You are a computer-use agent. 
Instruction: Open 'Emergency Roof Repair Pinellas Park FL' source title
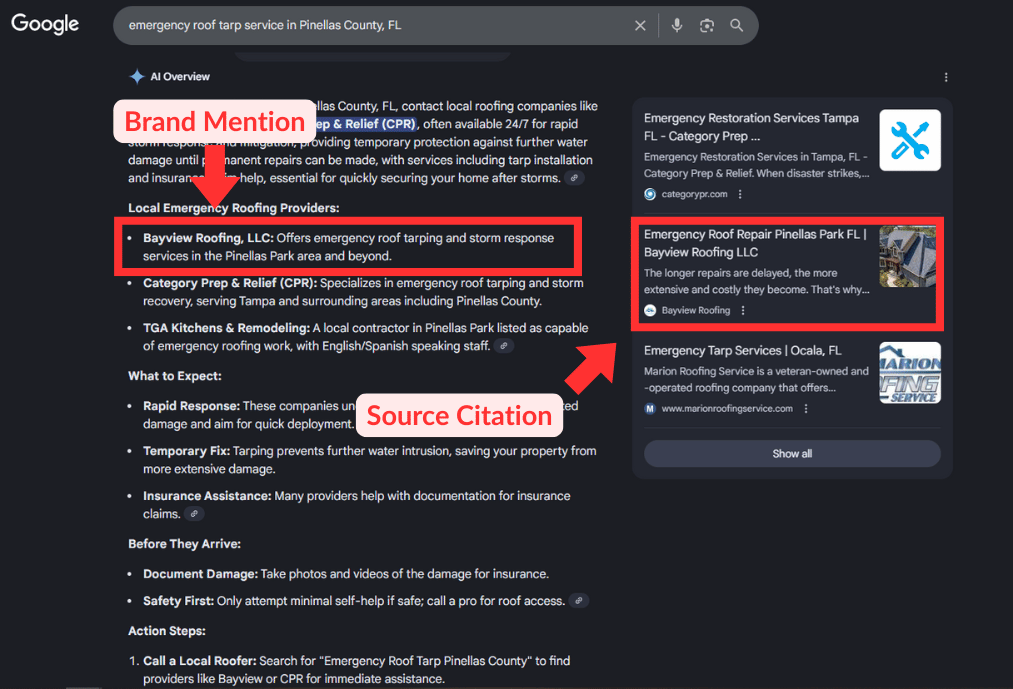755,243
